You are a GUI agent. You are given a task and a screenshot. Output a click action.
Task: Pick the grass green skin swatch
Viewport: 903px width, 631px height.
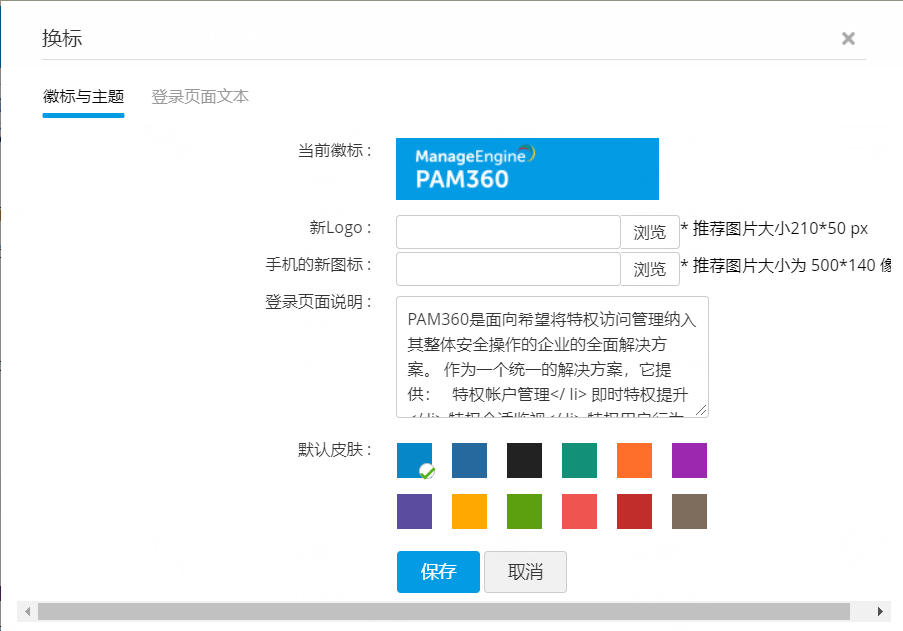pyautogui.click(x=524, y=511)
